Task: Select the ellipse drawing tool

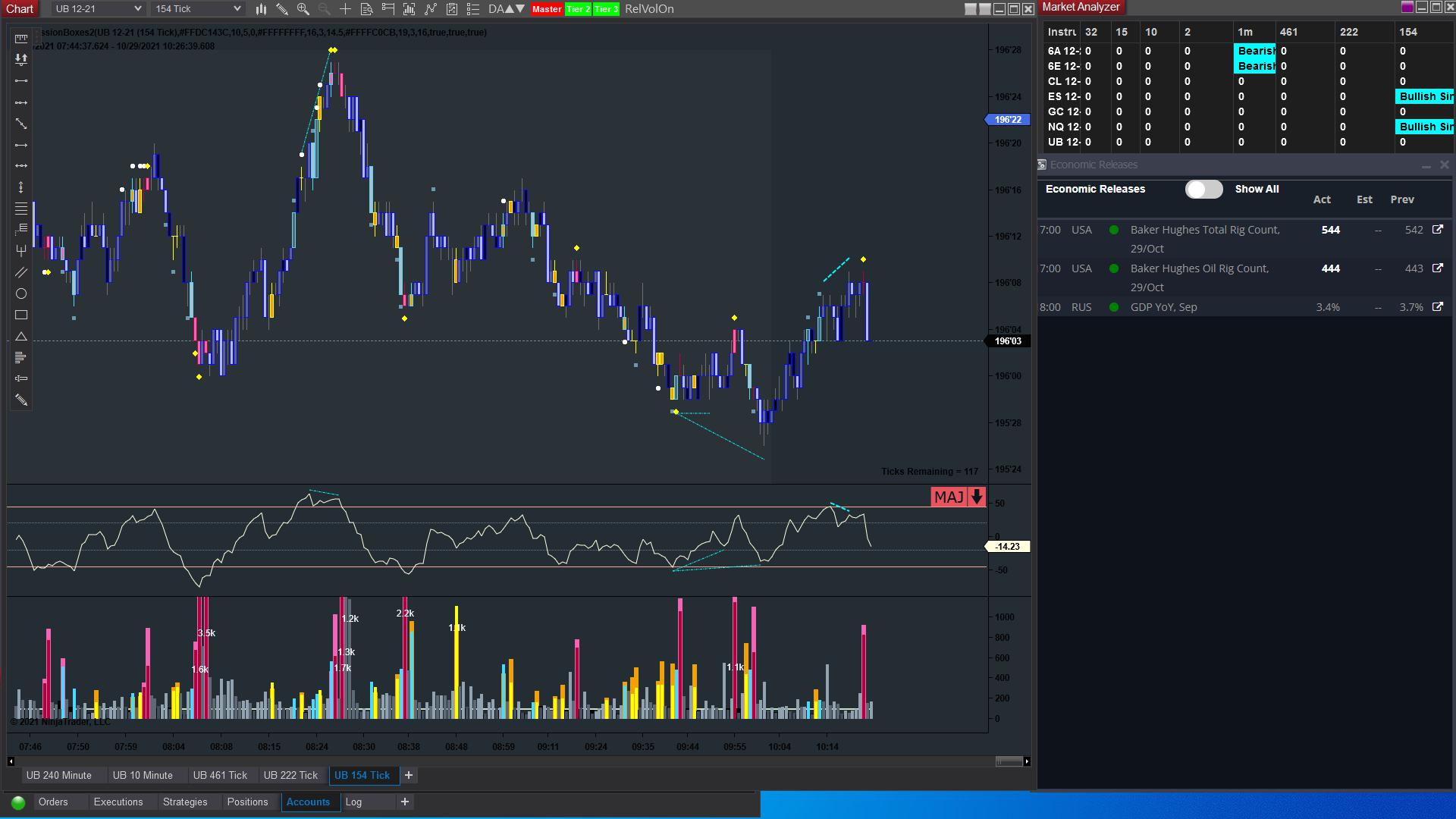Action: point(21,293)
